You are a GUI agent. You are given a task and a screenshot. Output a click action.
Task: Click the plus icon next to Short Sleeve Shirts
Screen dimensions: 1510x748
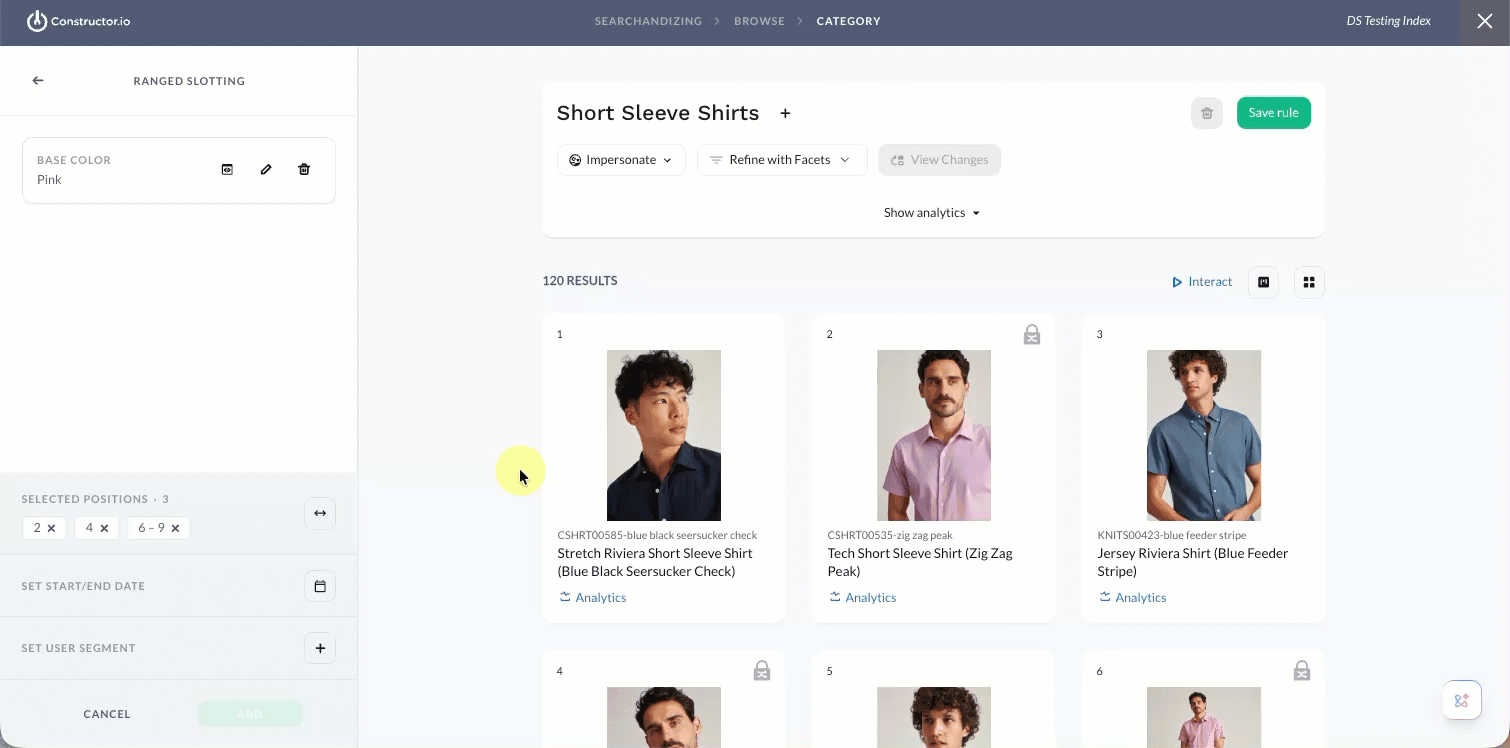[786, 114]
